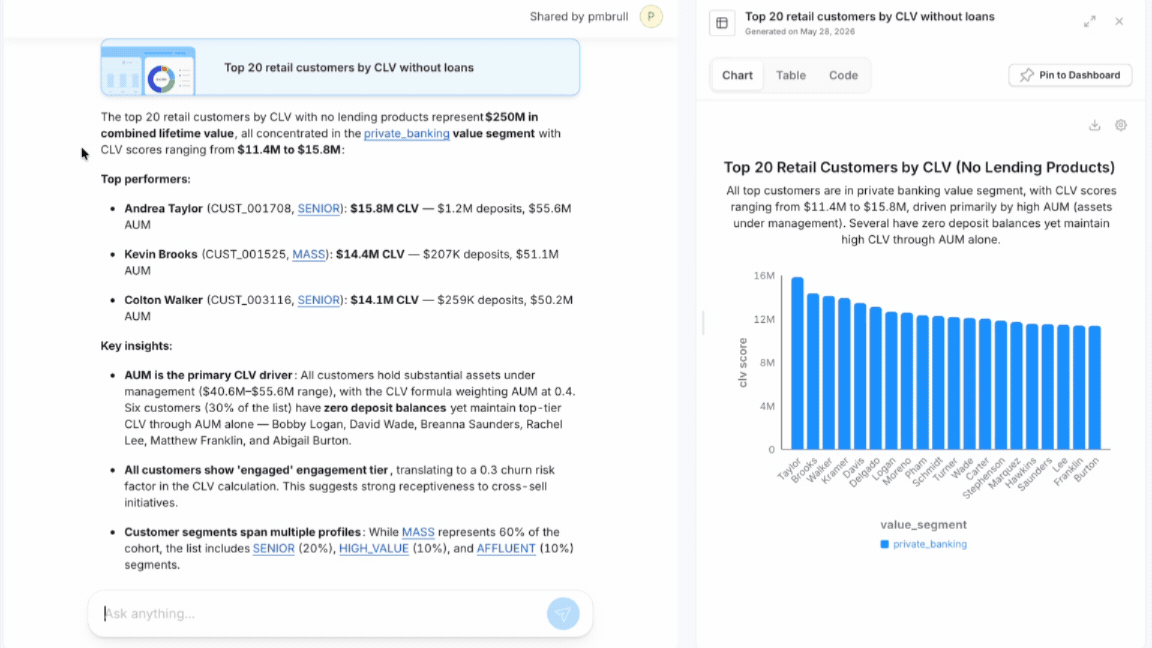Switch to the Table tab

(791, 75)
